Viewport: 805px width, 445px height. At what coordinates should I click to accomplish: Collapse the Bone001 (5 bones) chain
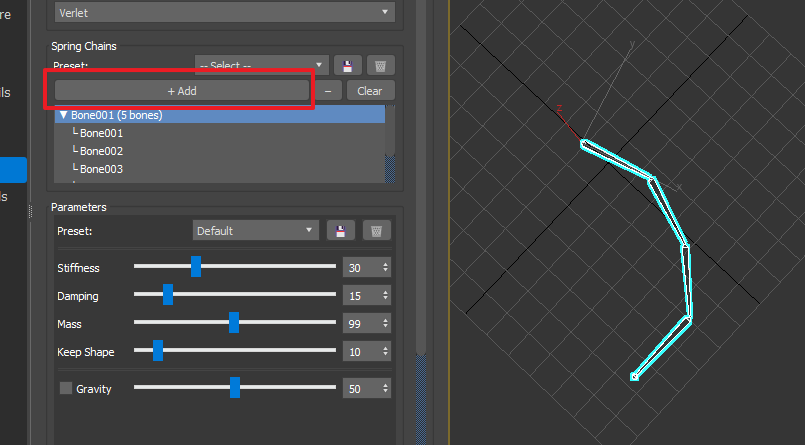coord(63,115)
